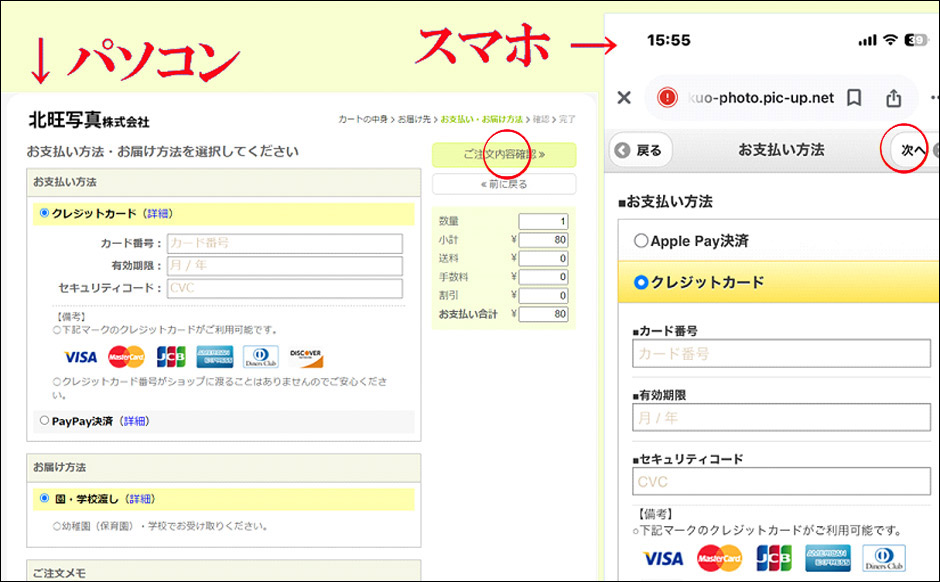Tap 次へ button on mobile header
Viewport: 940px width, 582px height.
(908, 150)
